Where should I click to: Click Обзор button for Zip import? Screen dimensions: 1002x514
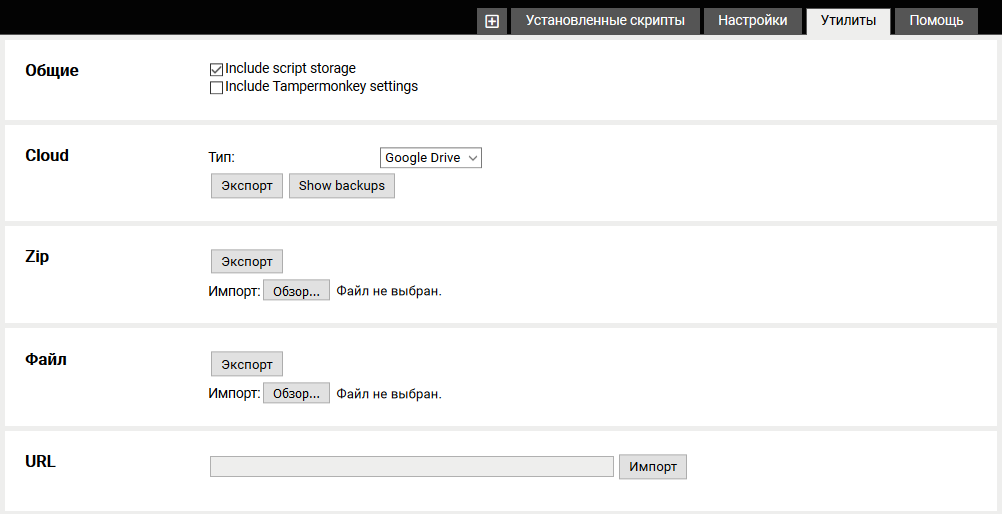(297, 290)
